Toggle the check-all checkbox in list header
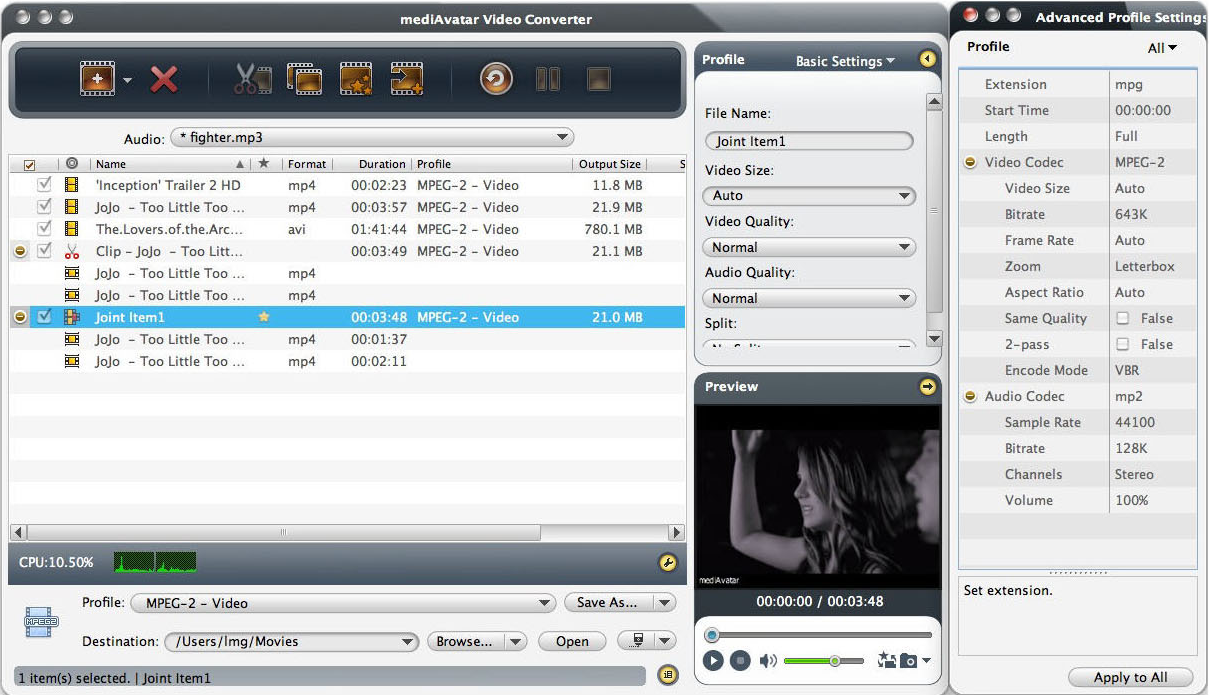The width and height of the screenshot is (1209, 695). [x=29, y=164]
